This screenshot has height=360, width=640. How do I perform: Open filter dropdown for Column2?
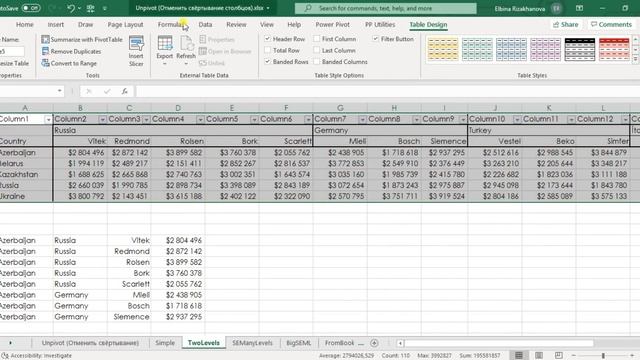coord(102,119)
